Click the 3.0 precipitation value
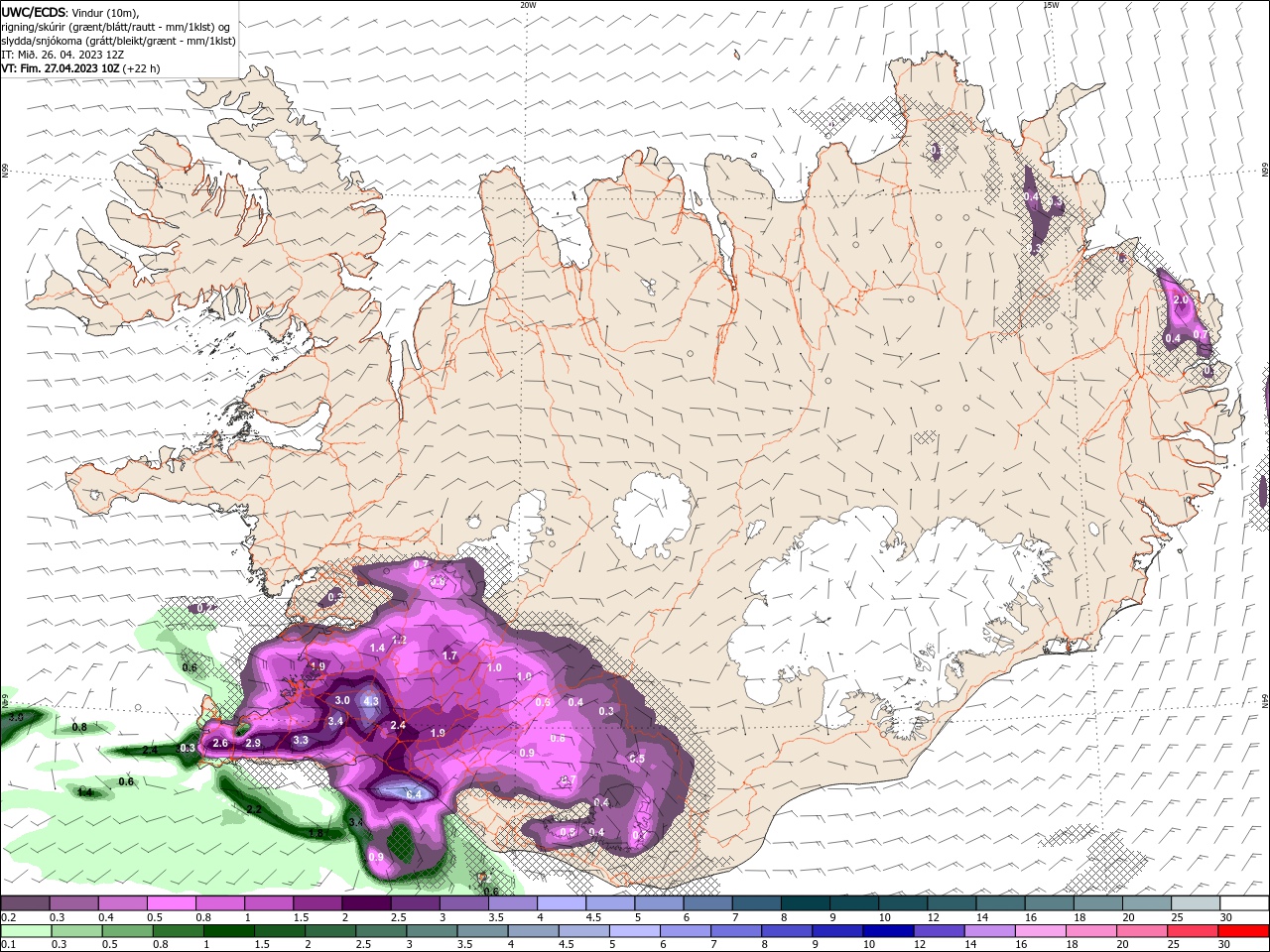This screenshot has width=1270, height=952. pos(342,700)
